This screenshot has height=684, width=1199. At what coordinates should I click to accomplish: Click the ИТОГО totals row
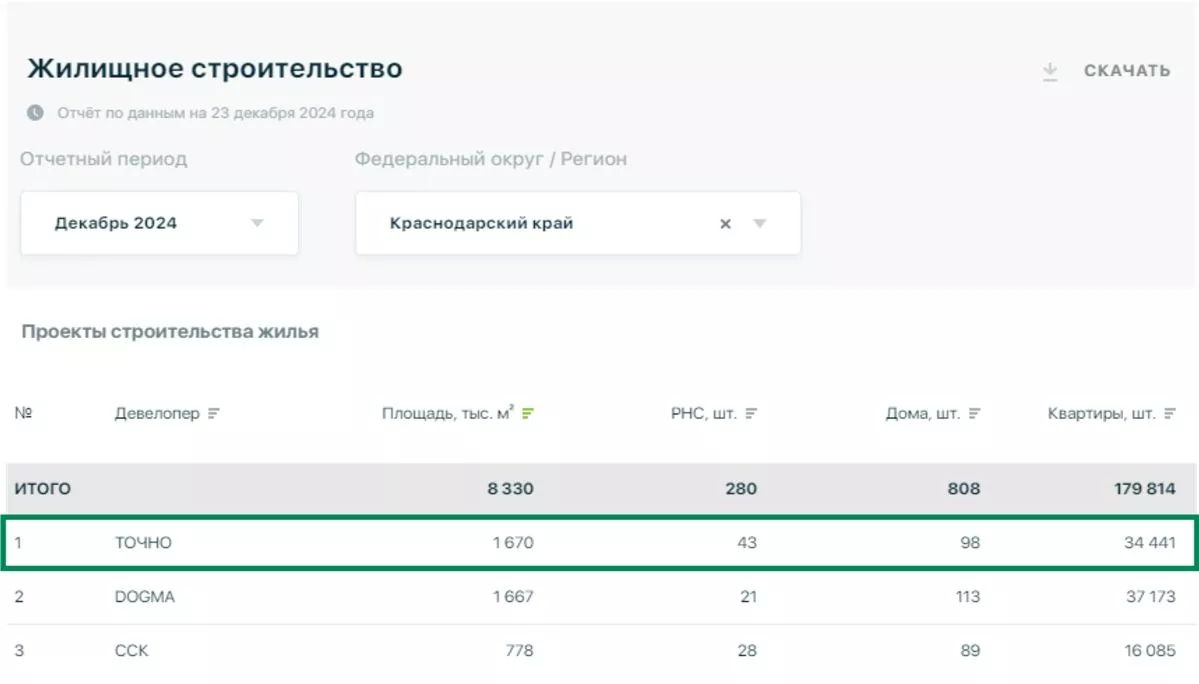[x=46, y=489]
